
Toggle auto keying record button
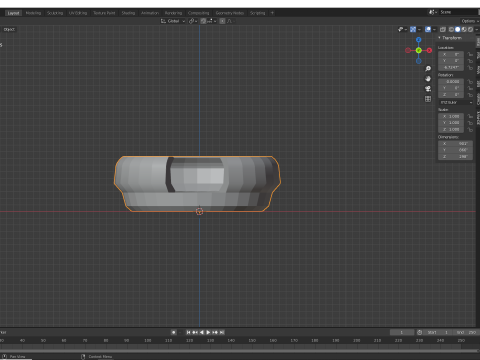[173, 332]
